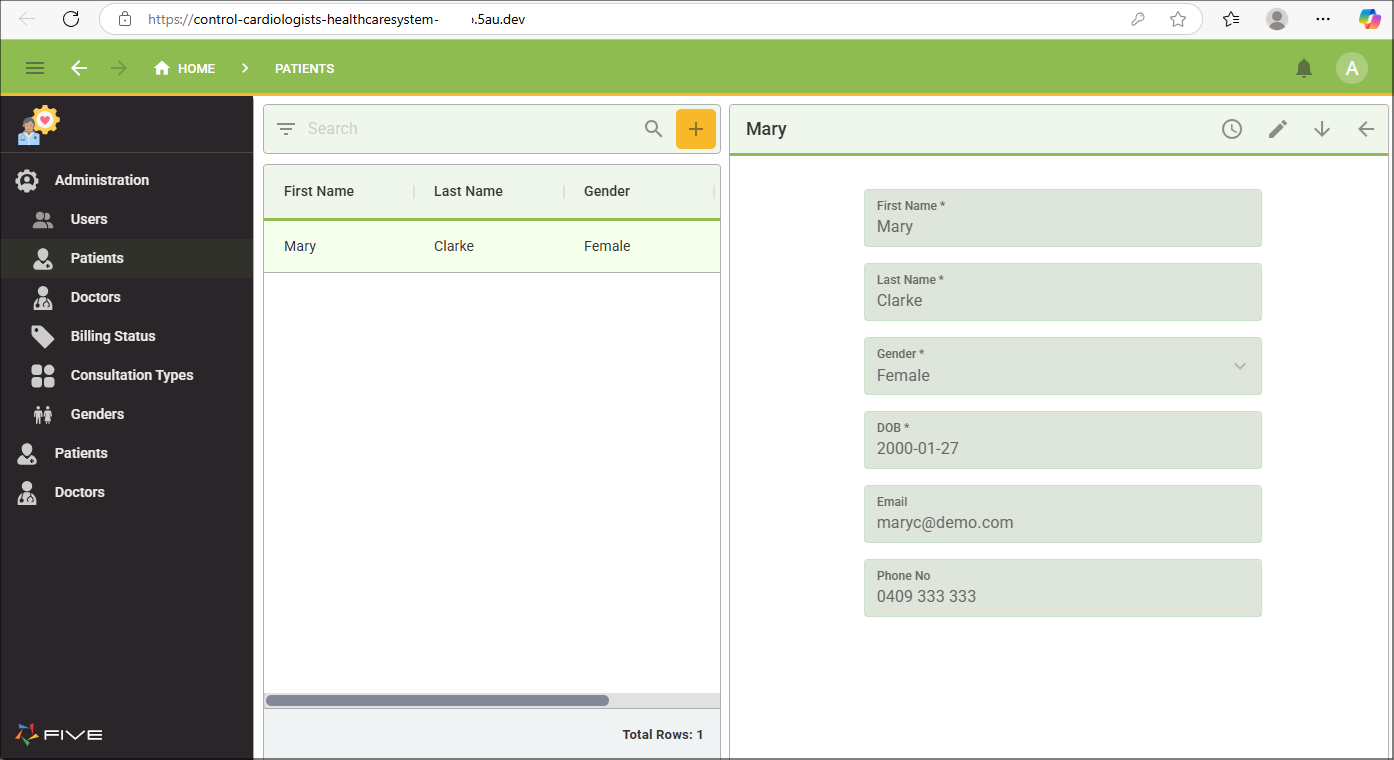
Task: Sort by First Name column header
Action: [x=319, y=191]
